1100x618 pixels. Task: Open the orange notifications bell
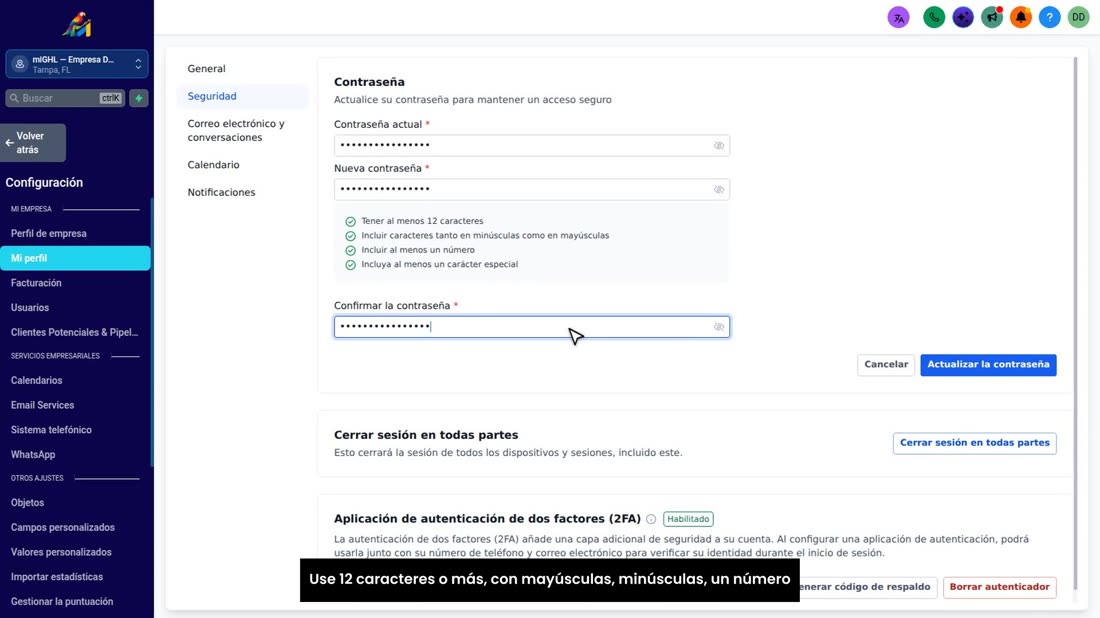tap(1021, 18)
